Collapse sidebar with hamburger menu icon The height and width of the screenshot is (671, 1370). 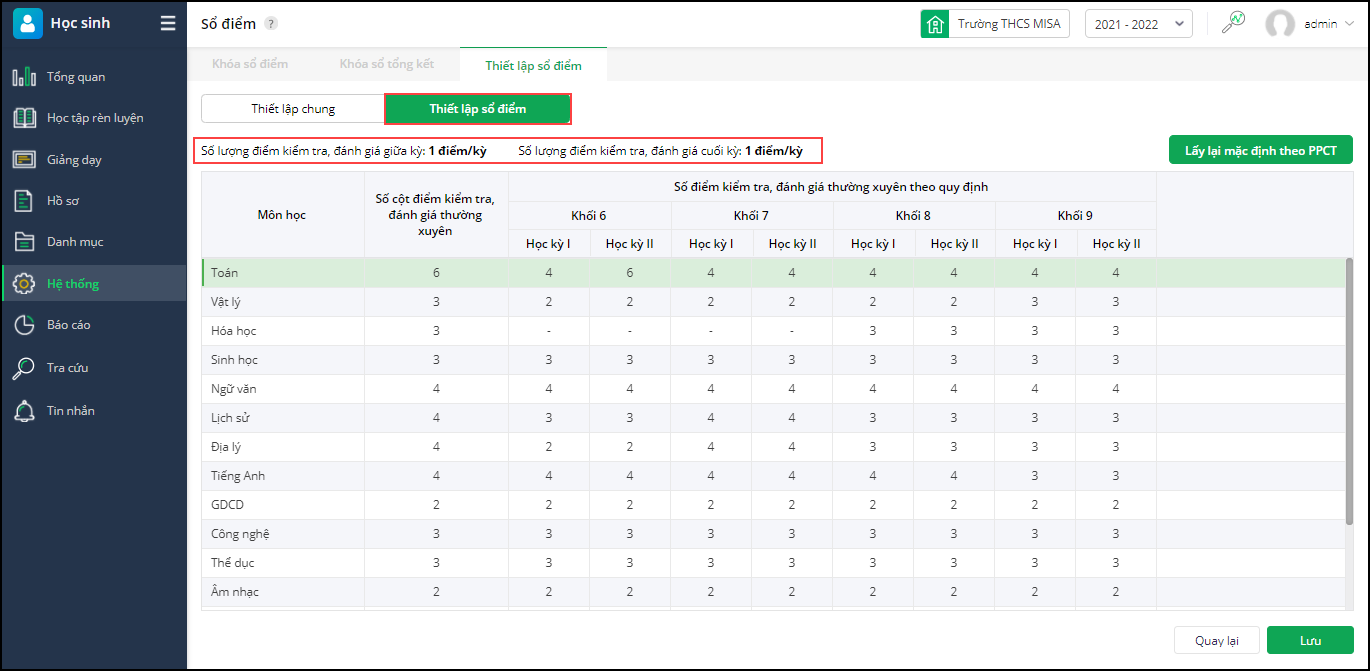(167, 24)
